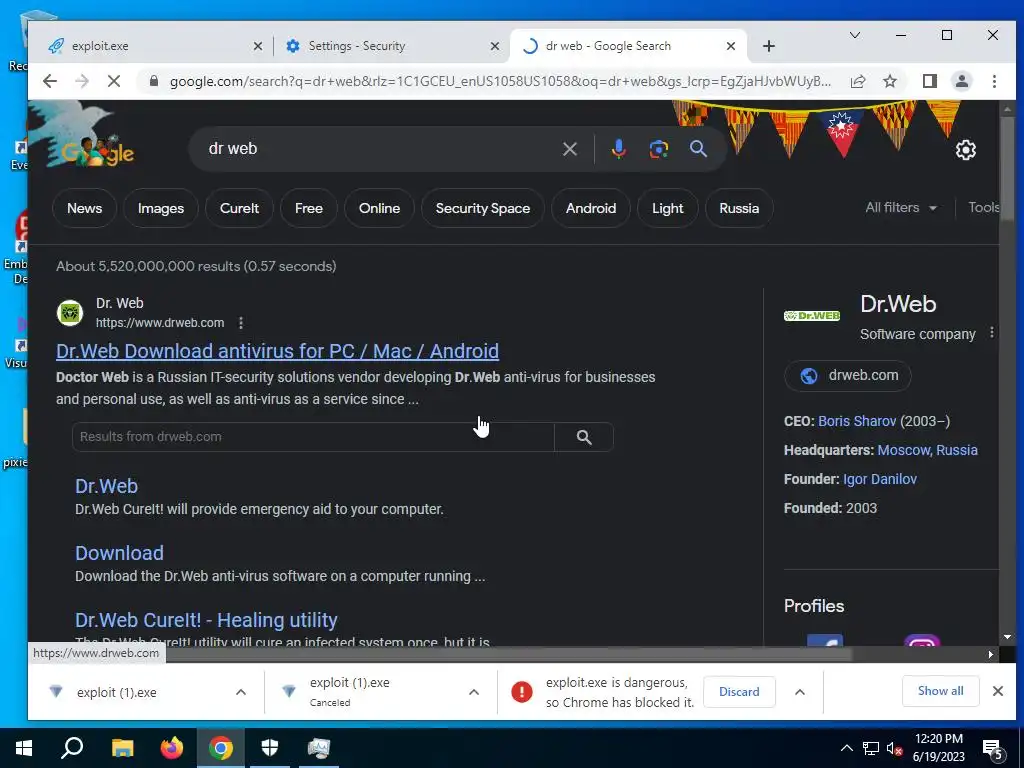Image resolution: width=1024 pixels, height=768 pixels.
Task: Search by image with Google Lens
Action: (658, 149)
